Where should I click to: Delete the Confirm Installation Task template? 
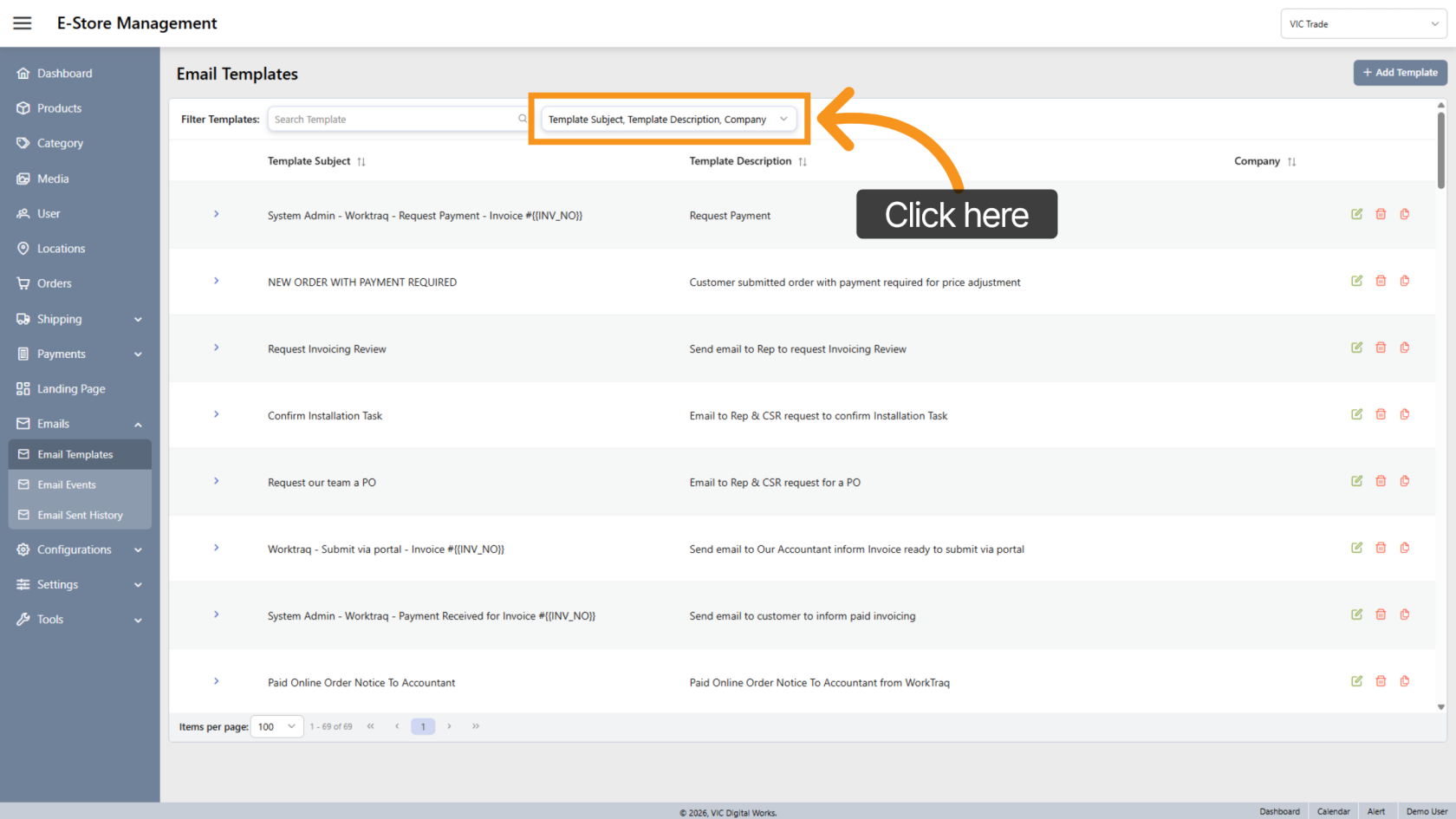pyautogui.click(x=1381, y=414)
